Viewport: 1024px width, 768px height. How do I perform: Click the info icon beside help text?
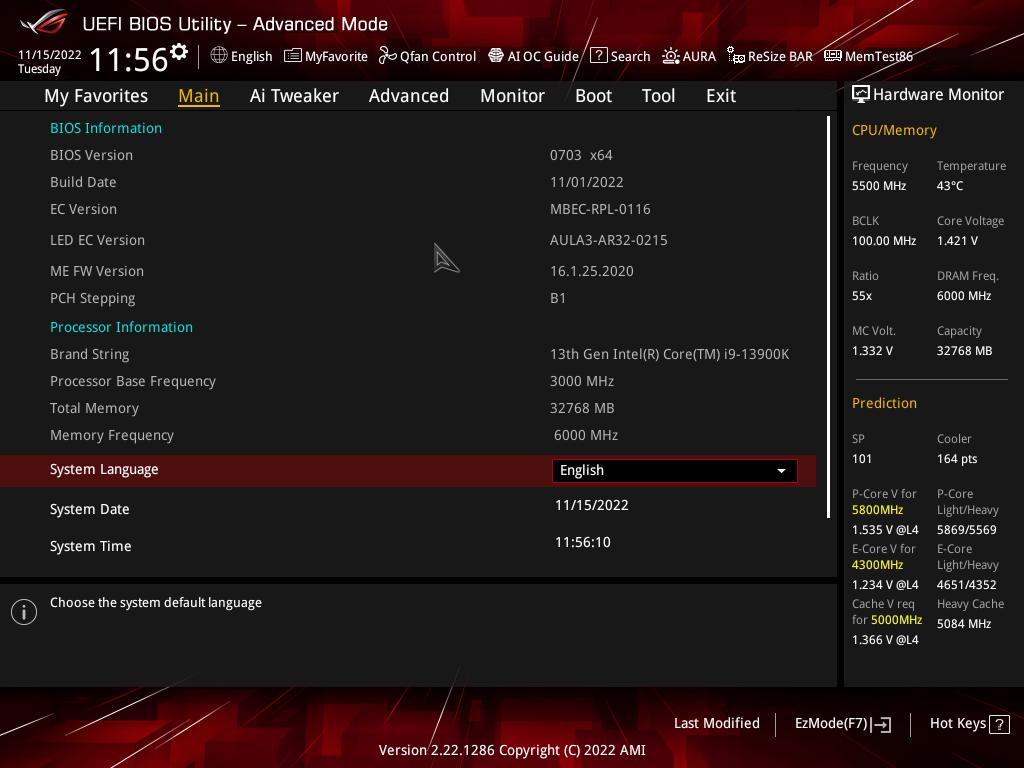tap(24, 612)
